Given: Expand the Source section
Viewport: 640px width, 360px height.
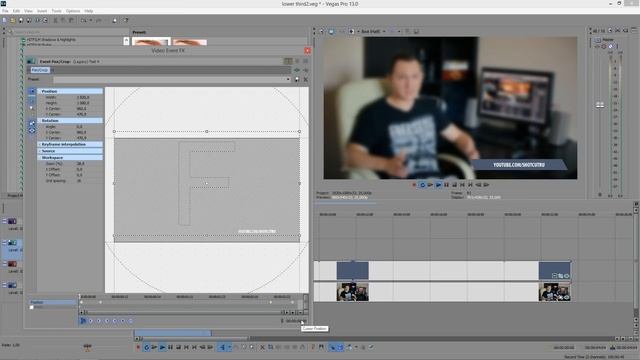Looking at the screenshot, I should 70,151.
